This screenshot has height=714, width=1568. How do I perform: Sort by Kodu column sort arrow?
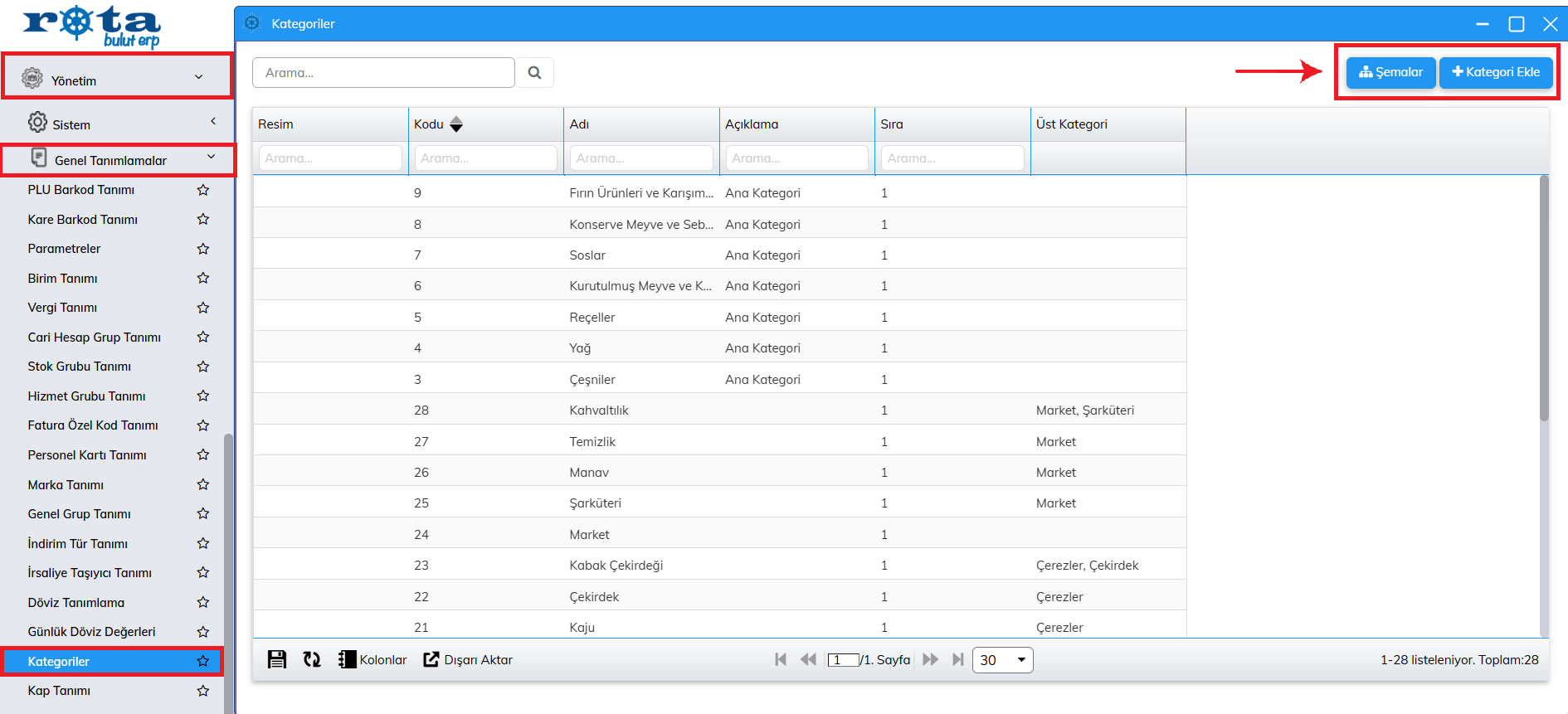pyautogui.click(x=456, y=124)
